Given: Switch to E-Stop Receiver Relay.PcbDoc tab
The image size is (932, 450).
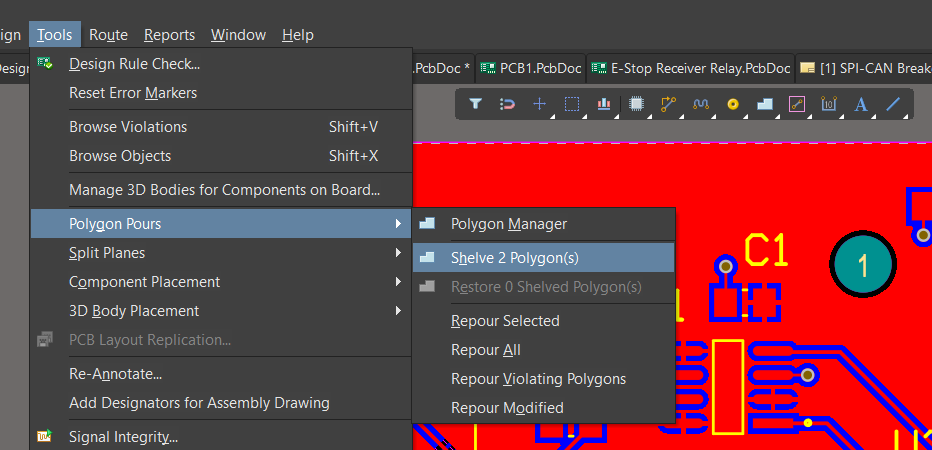Looking at the screenshot, I should click(691, 68).
